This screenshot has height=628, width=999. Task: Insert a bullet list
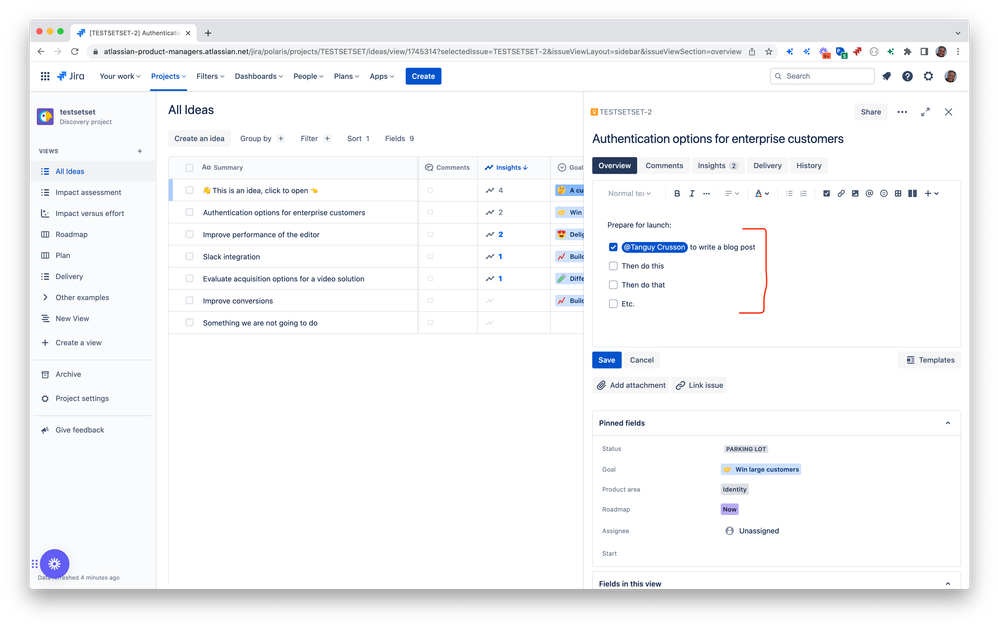tap(789, 194)
